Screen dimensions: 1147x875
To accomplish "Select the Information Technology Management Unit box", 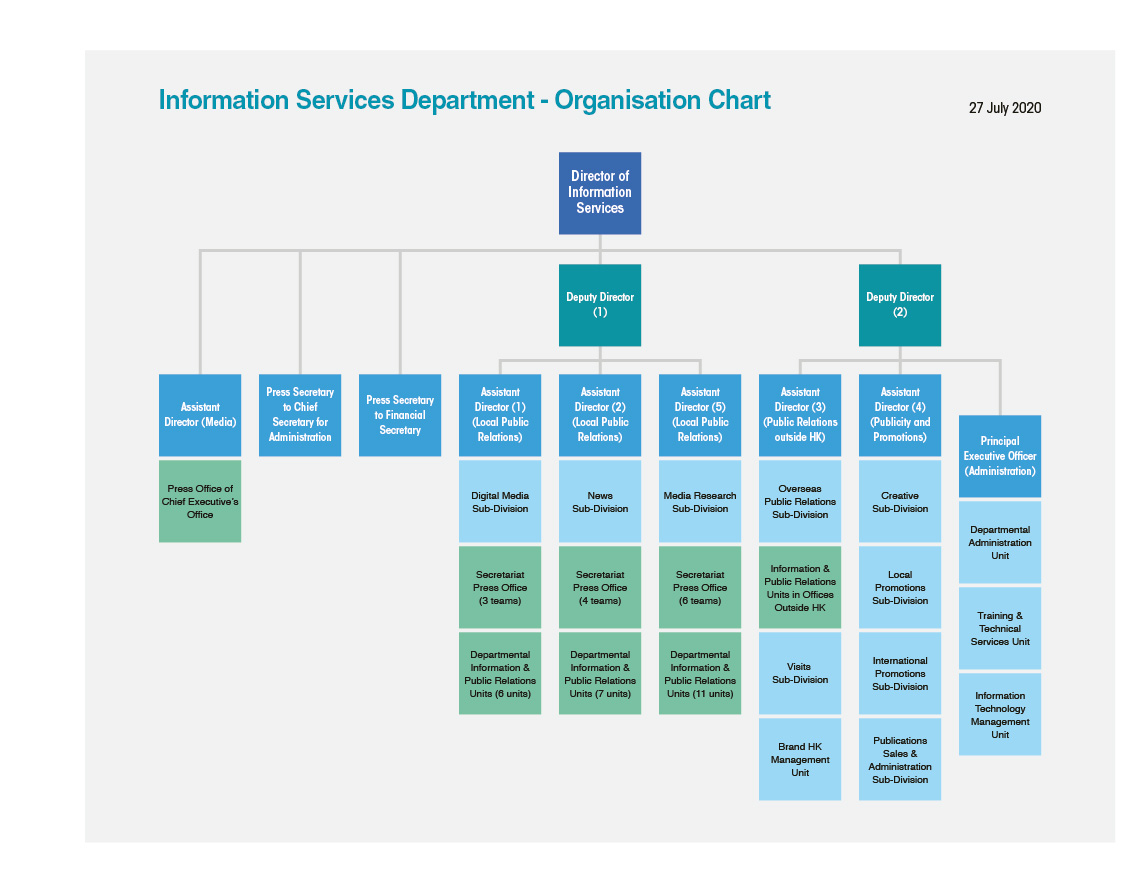I will point(999,713).
